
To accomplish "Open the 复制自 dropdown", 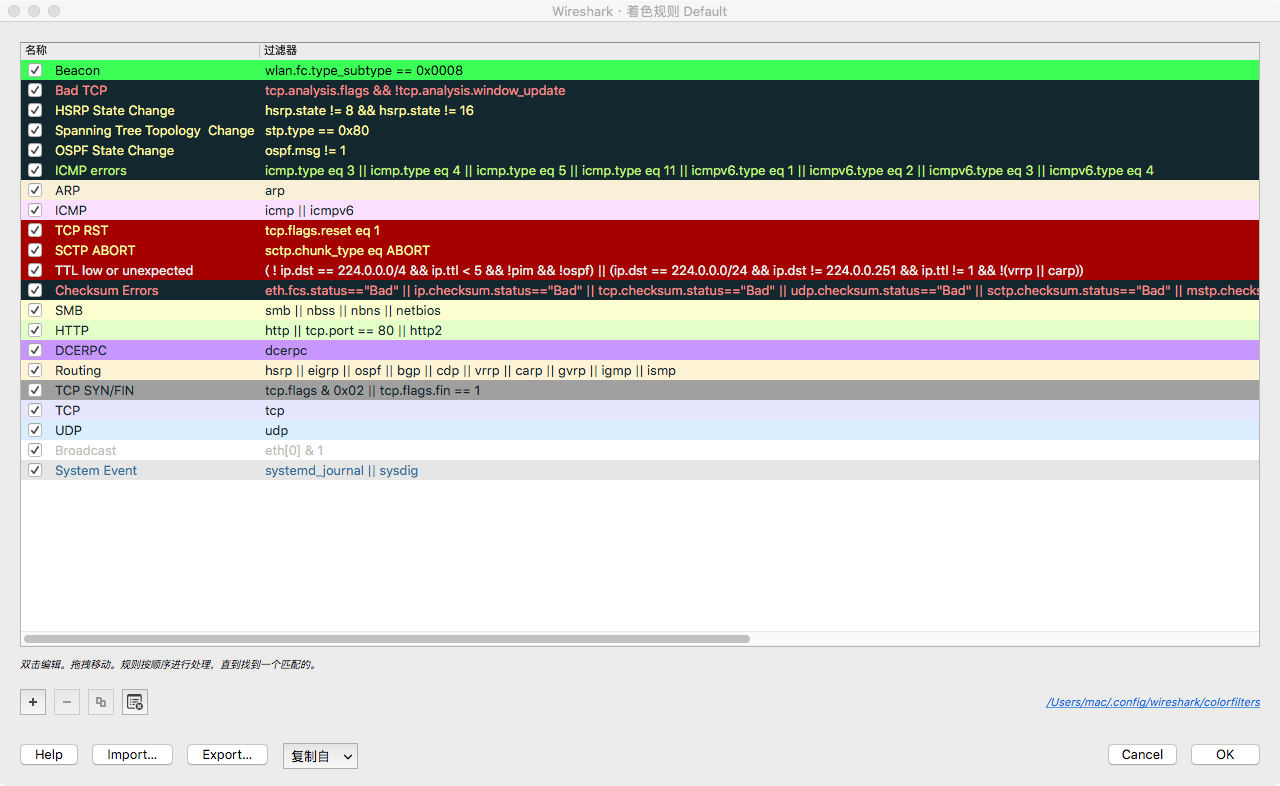I will point(320,756).
